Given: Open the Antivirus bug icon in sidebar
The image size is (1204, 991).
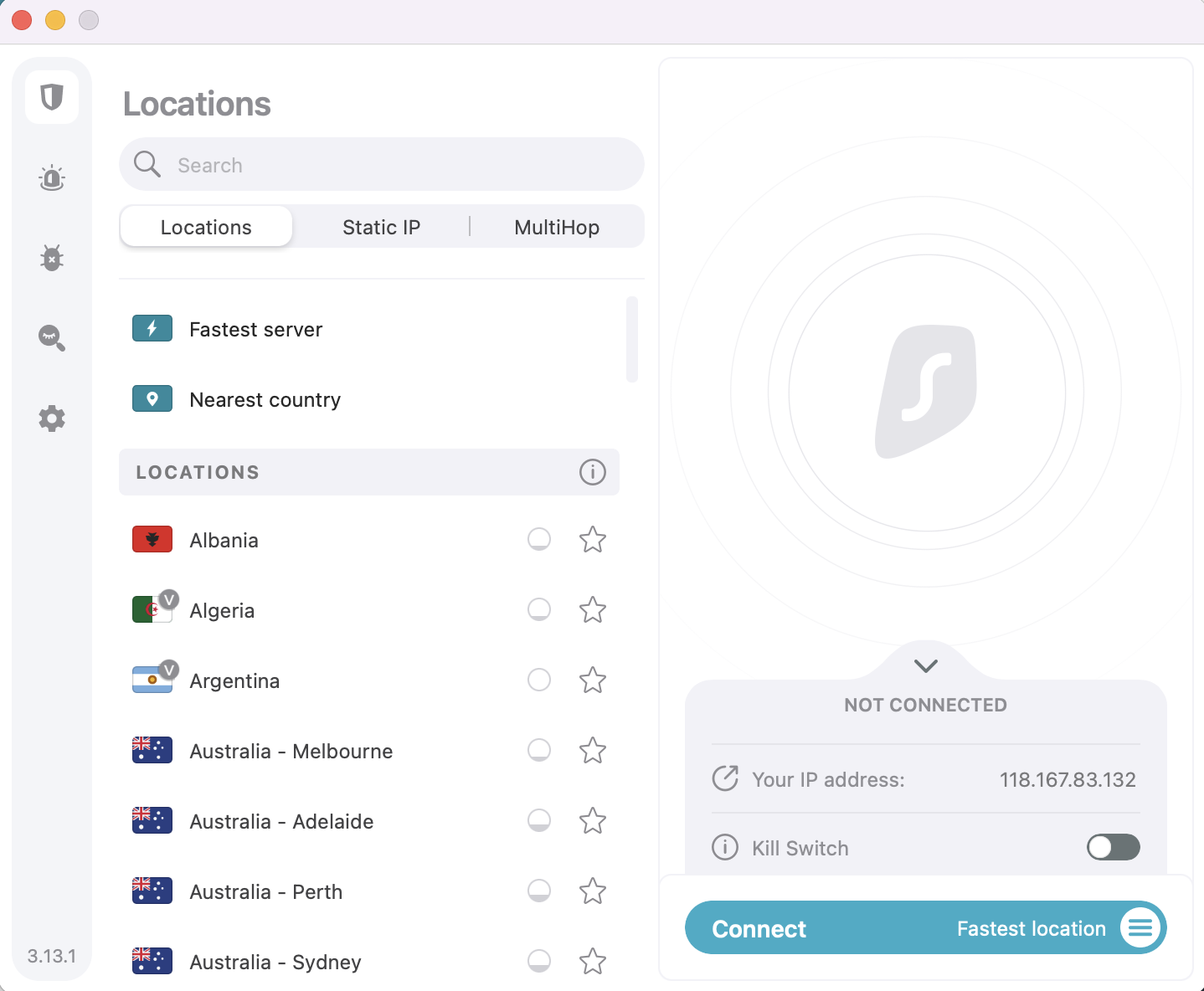Looking at the screenshot, I should pyautogui.click(x=52, y=258).
